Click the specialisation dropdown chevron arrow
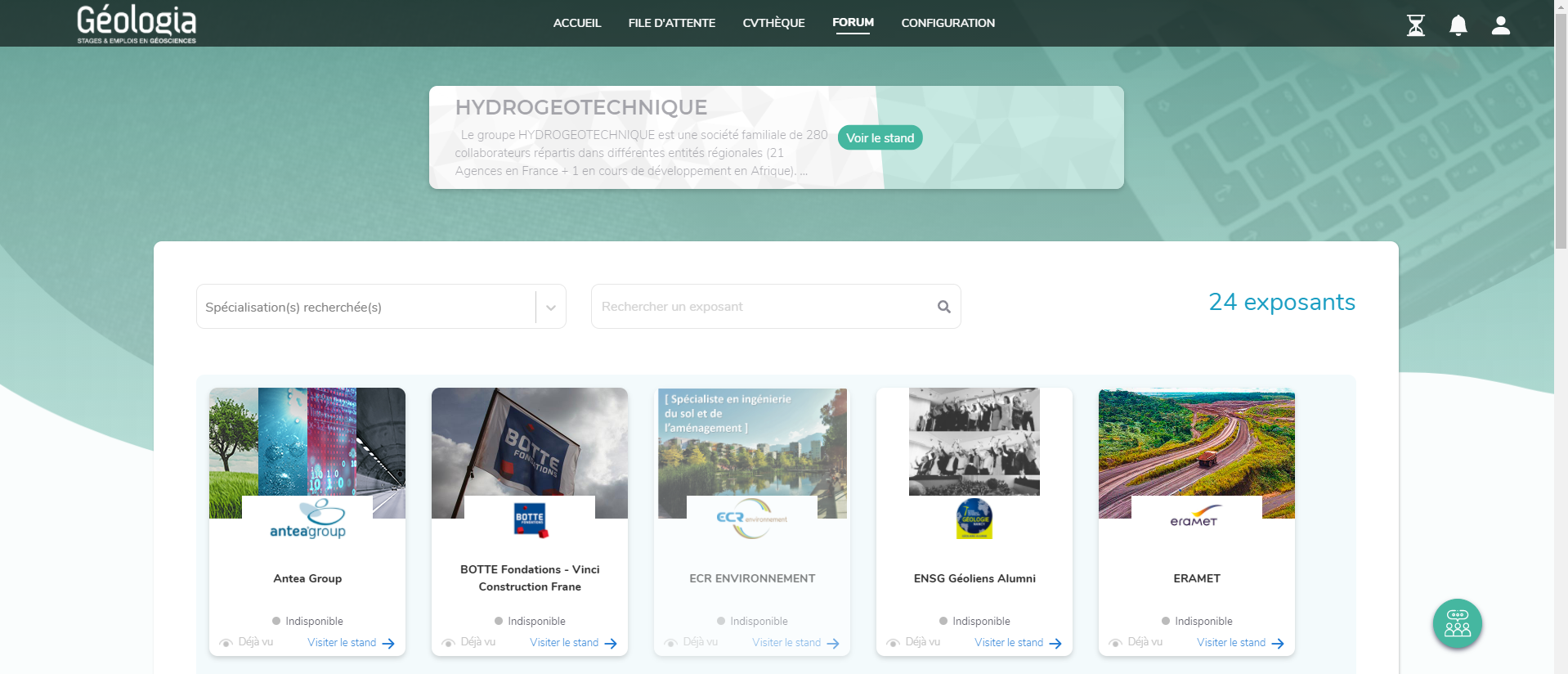The image size is (1568, 674). click(x=551, y=308)
